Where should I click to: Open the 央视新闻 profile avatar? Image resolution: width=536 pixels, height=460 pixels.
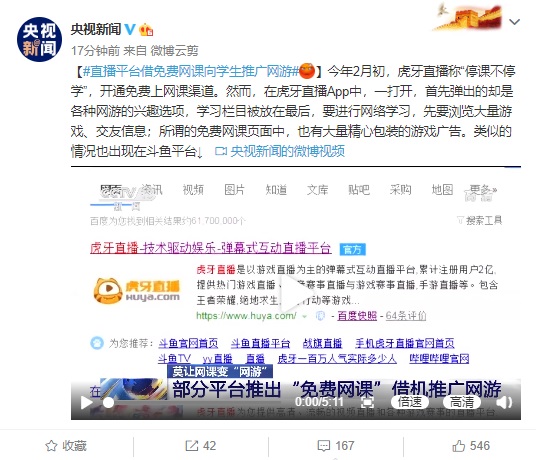click(x=39, y=39)
